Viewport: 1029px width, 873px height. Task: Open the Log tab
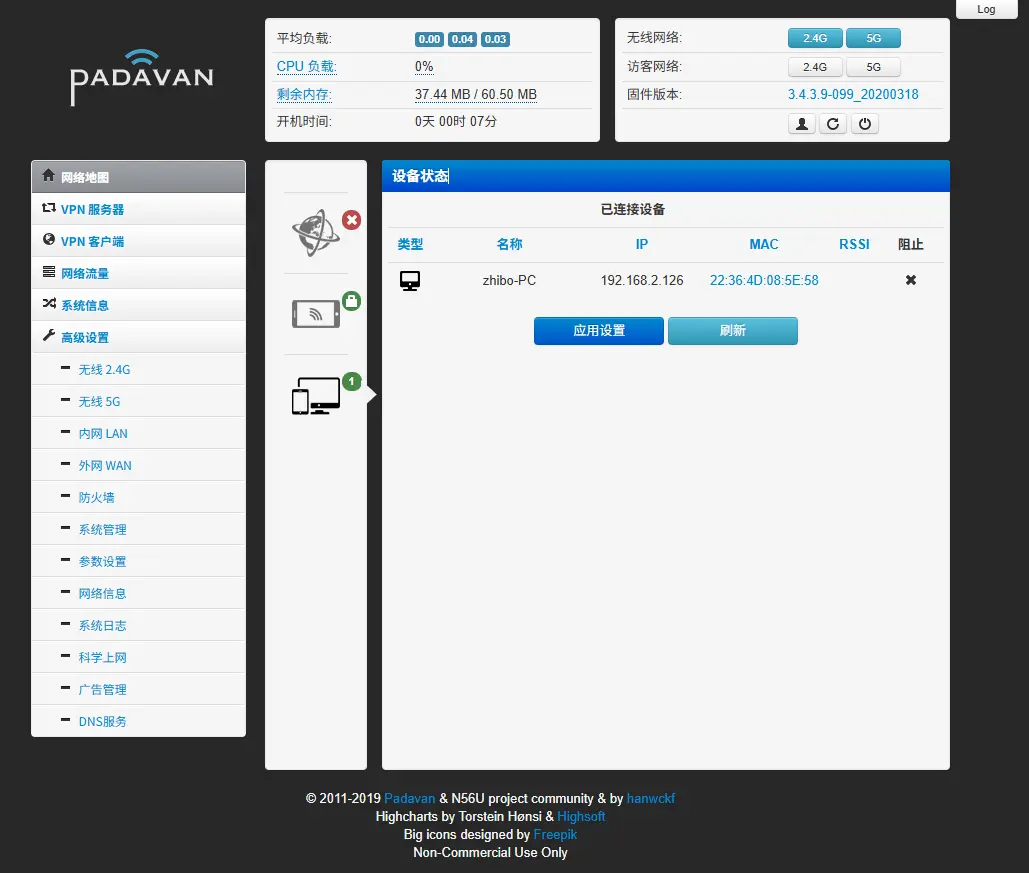point(986,9)
